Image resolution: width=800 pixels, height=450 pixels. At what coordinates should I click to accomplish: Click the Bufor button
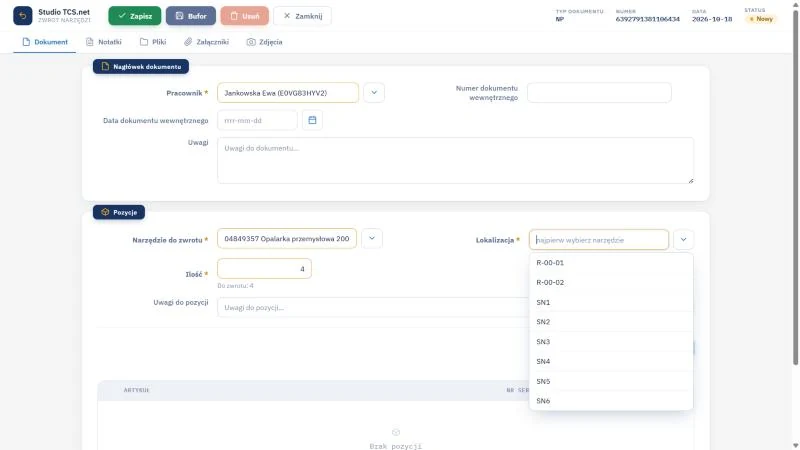[191, 16]
